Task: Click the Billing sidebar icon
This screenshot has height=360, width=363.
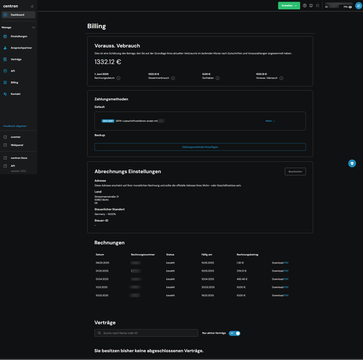Action: (5, 82)
